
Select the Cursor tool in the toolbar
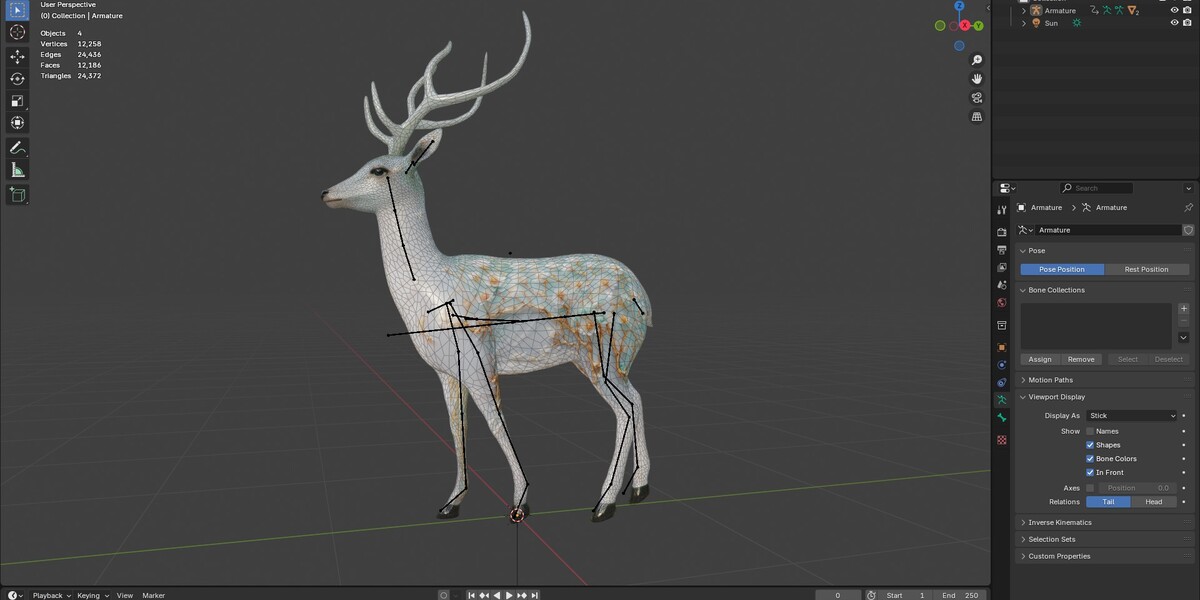click(x=17, y=32)
